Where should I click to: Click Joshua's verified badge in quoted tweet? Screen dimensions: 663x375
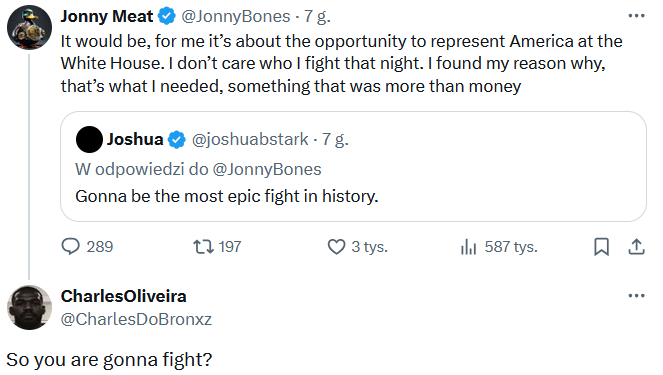[177, 140]
